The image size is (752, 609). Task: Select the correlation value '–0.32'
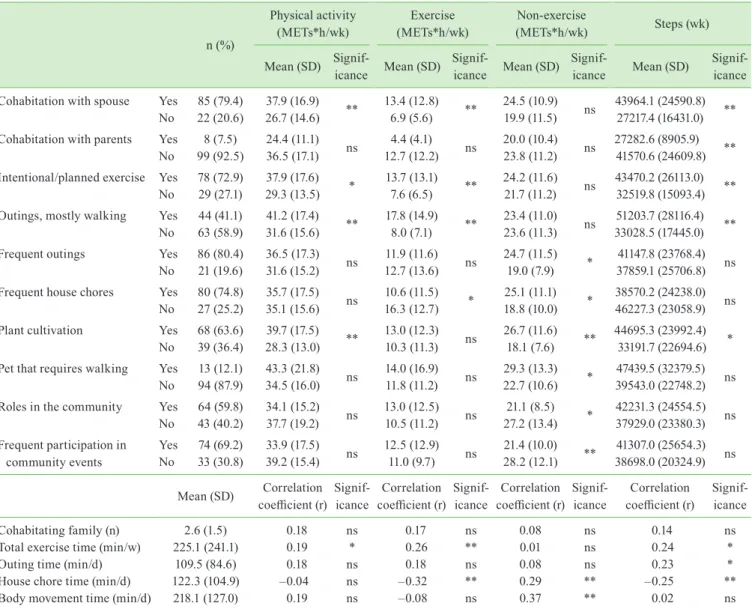[x=412, y=582]
